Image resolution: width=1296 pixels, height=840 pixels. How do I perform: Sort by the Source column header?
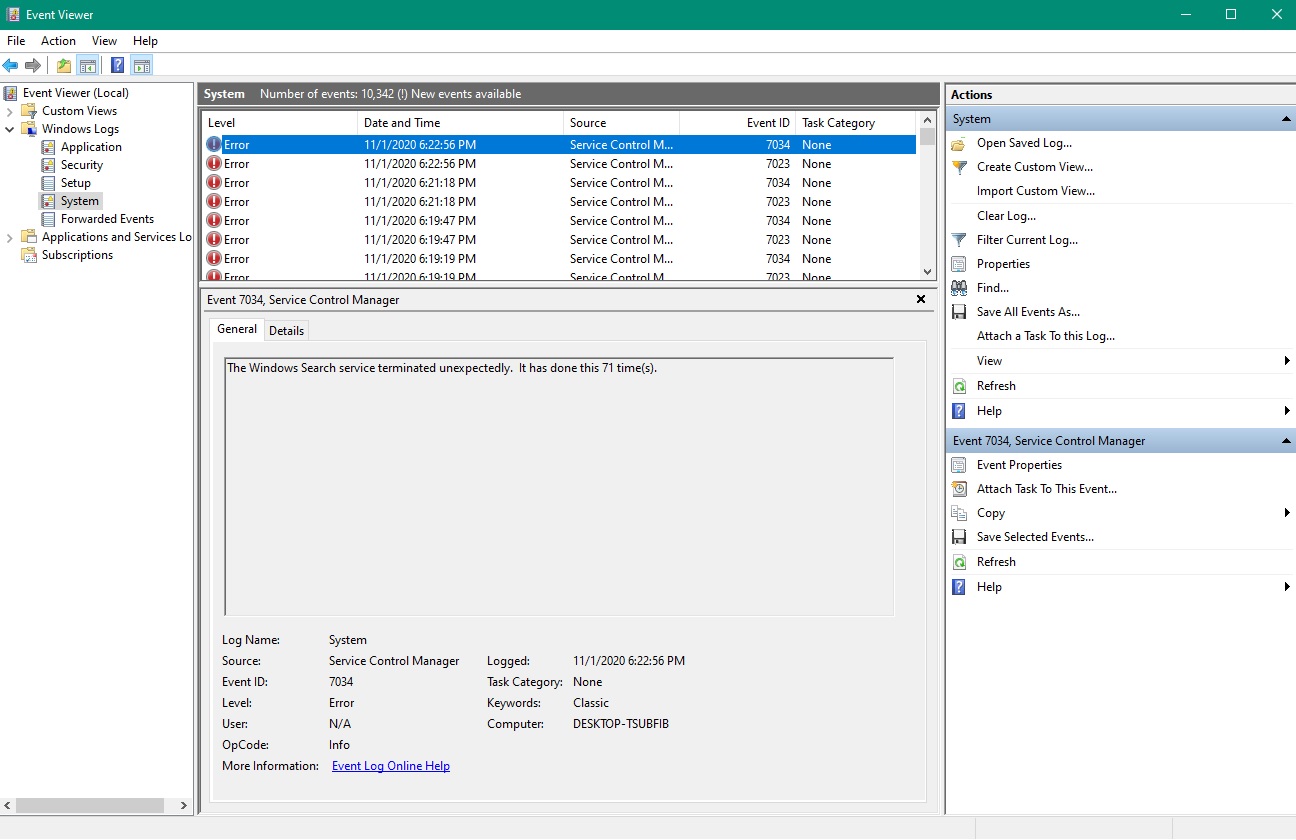click(x=621, y=123)
